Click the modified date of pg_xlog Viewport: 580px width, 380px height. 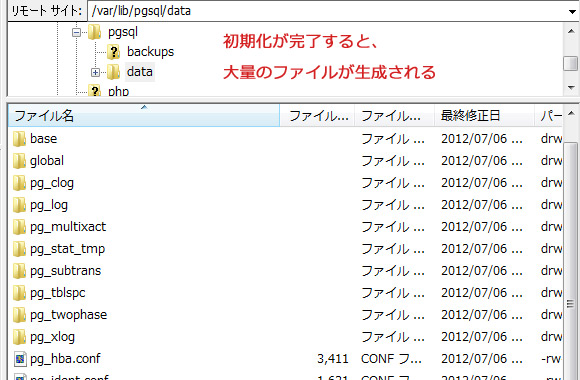click(x=482, y=337)
